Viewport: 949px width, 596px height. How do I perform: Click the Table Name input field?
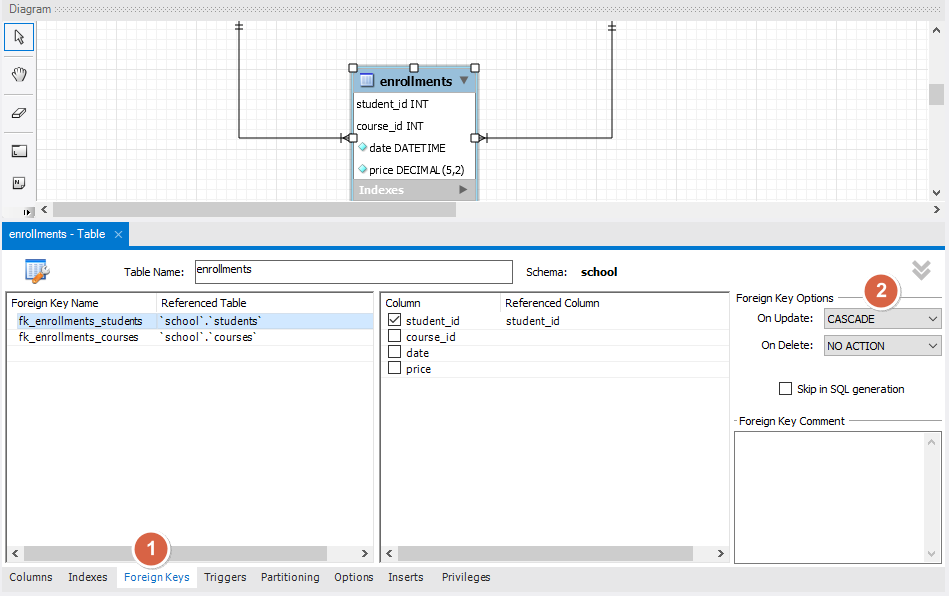352,272
